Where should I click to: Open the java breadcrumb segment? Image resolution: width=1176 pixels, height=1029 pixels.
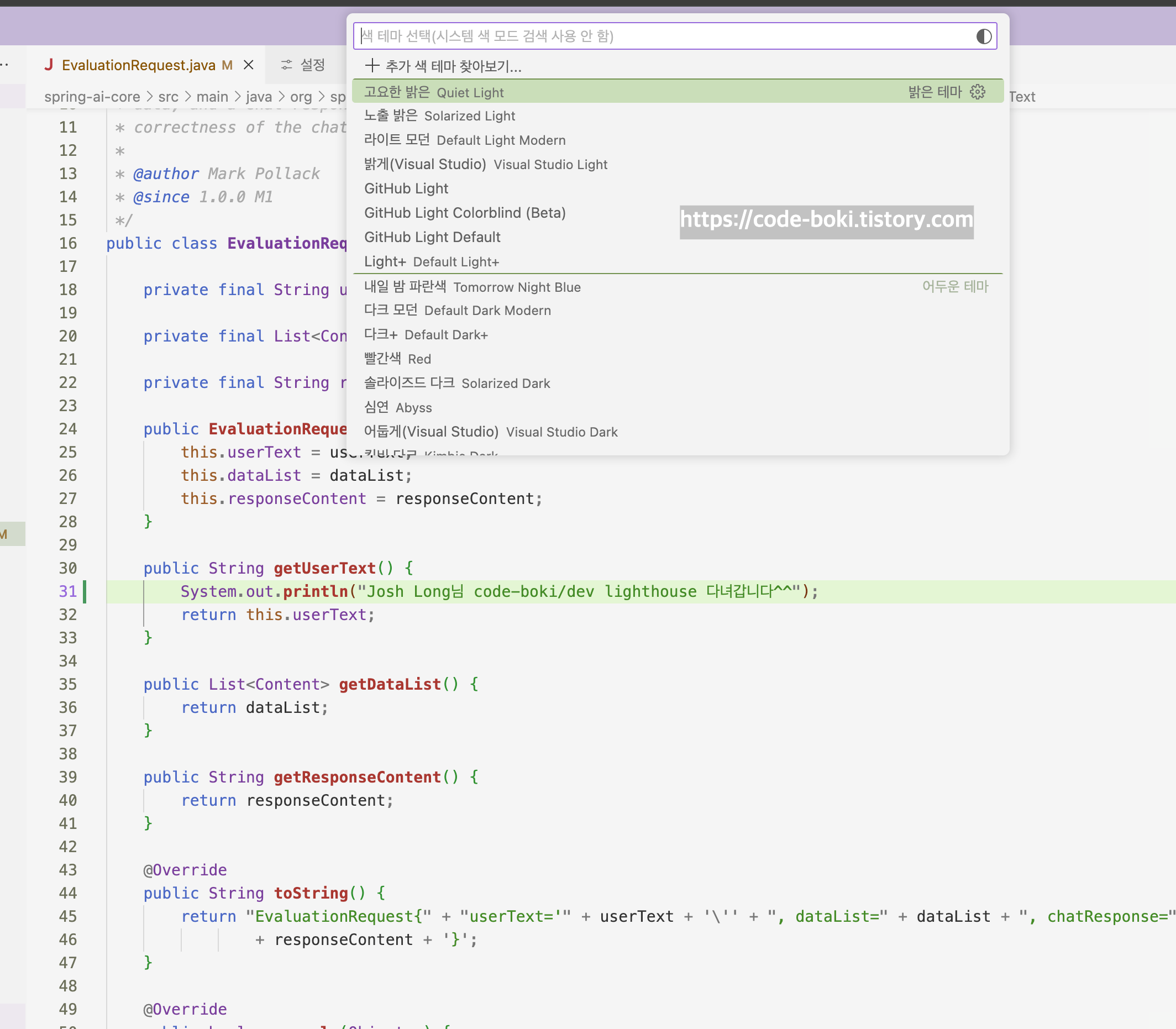(x=259, y=97)
